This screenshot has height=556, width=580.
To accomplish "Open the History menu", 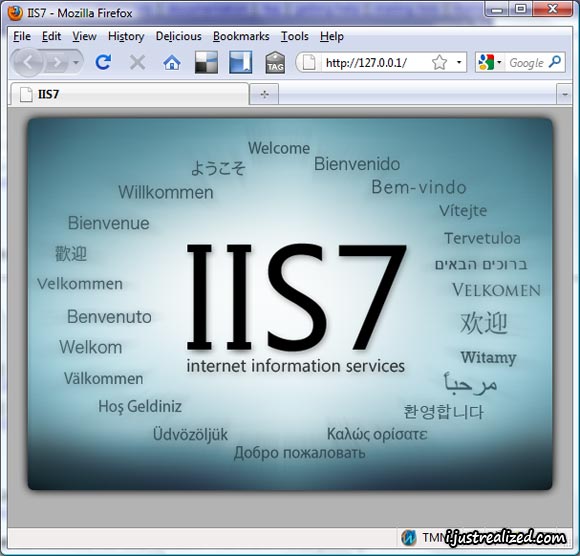I will tap(126, 36).
